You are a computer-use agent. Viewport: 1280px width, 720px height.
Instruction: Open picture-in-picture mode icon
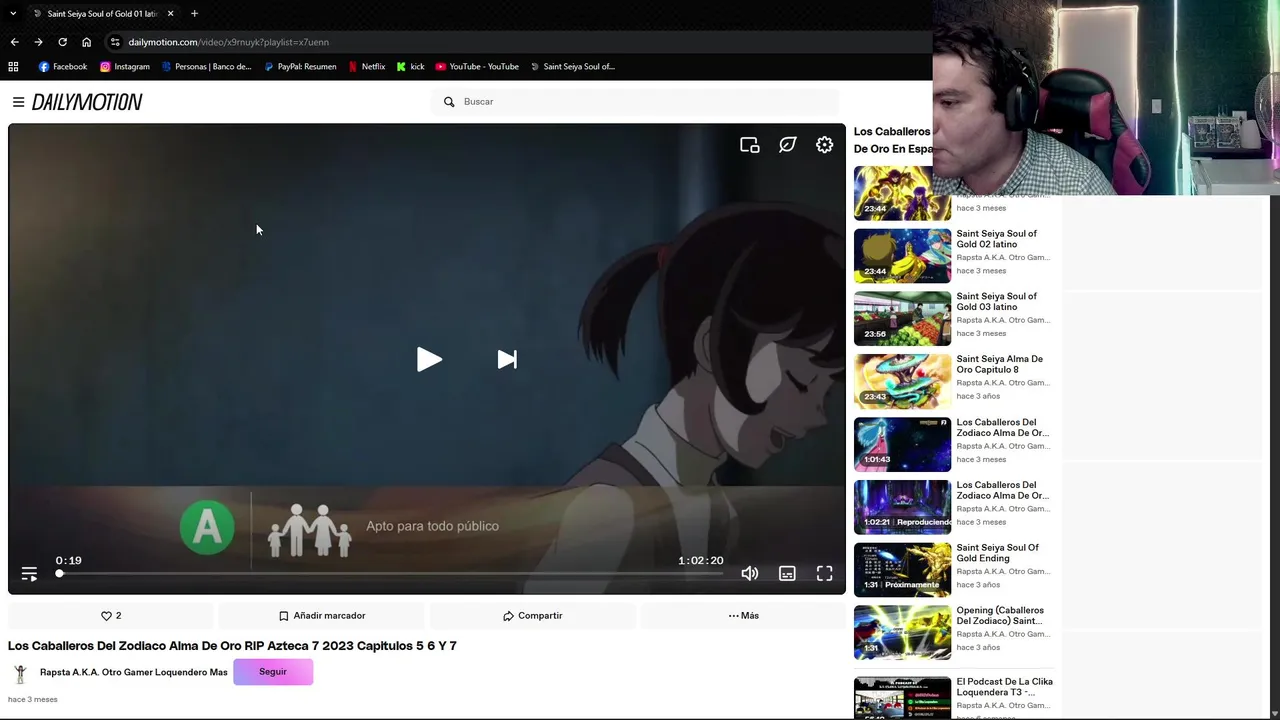[750, 145]
